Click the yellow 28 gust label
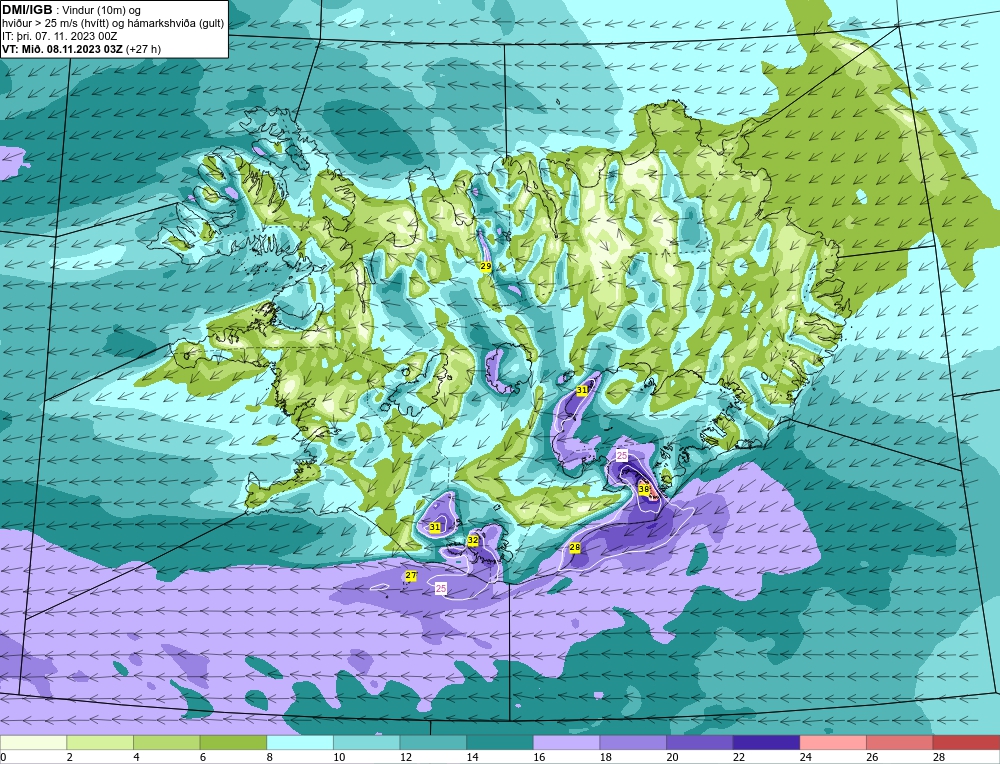This screenshot has width=1000, height=764. coord(575,547)
